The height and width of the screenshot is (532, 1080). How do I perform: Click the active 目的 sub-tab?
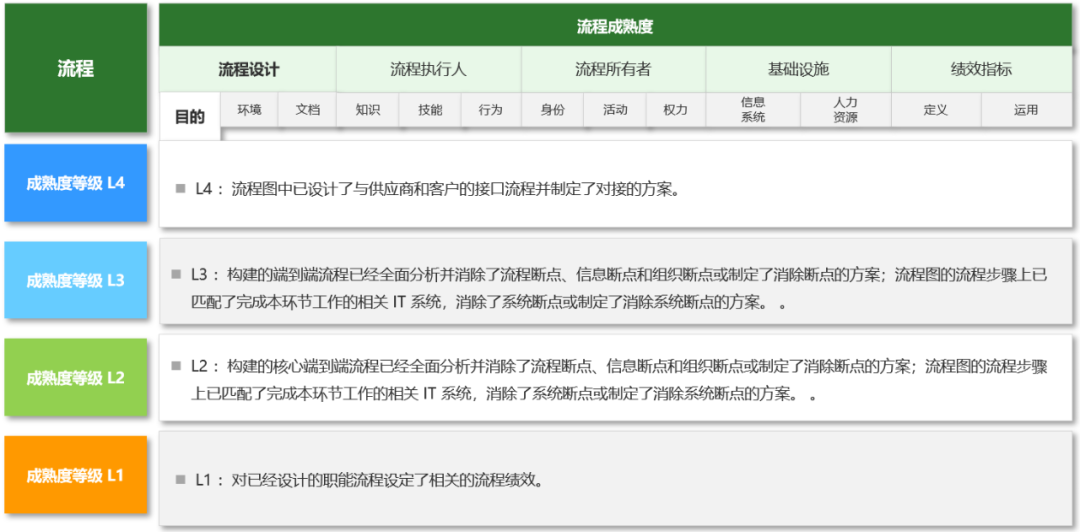(189, 117)
